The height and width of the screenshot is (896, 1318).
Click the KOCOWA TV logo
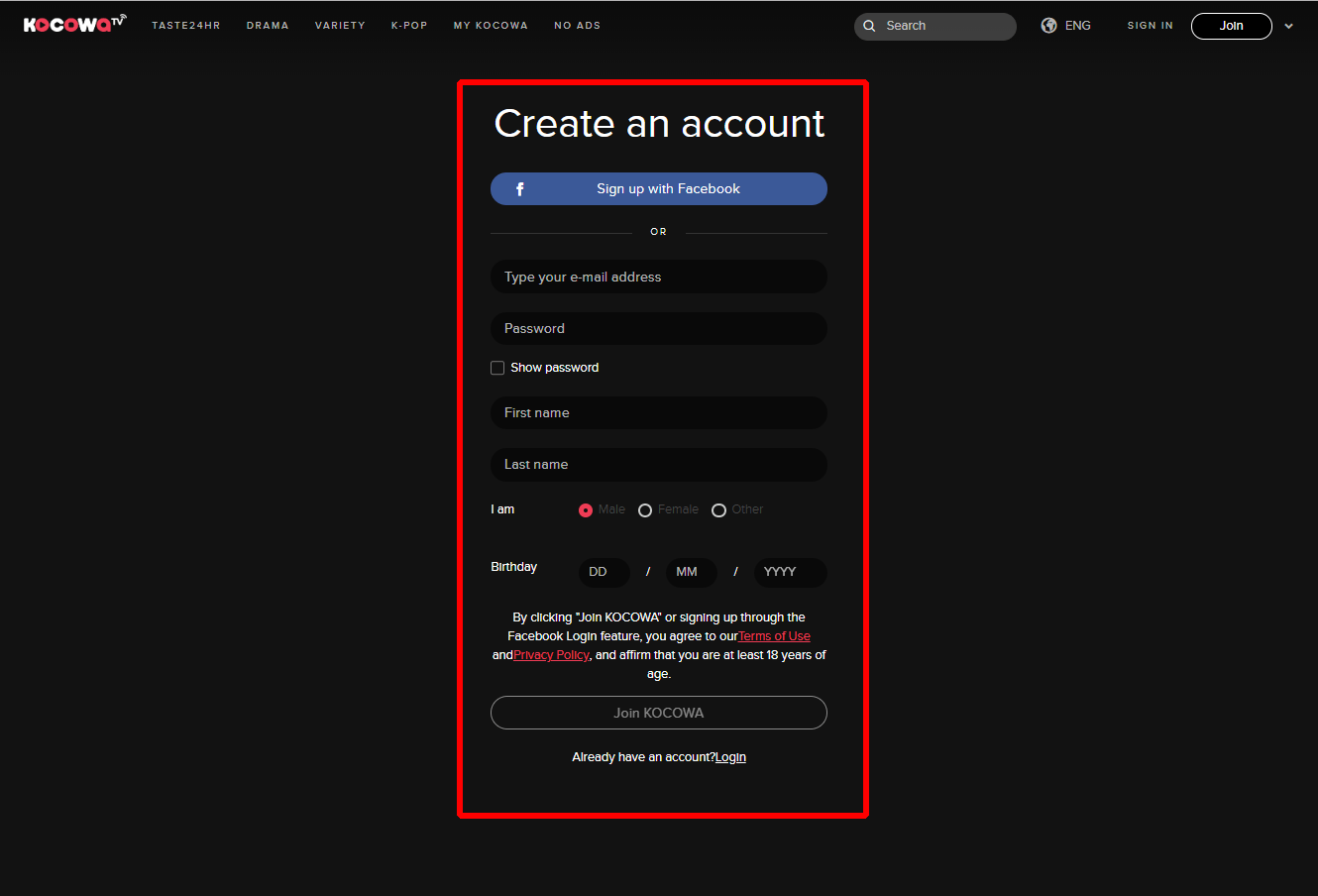pyautogui.click(x=75, y=24)
